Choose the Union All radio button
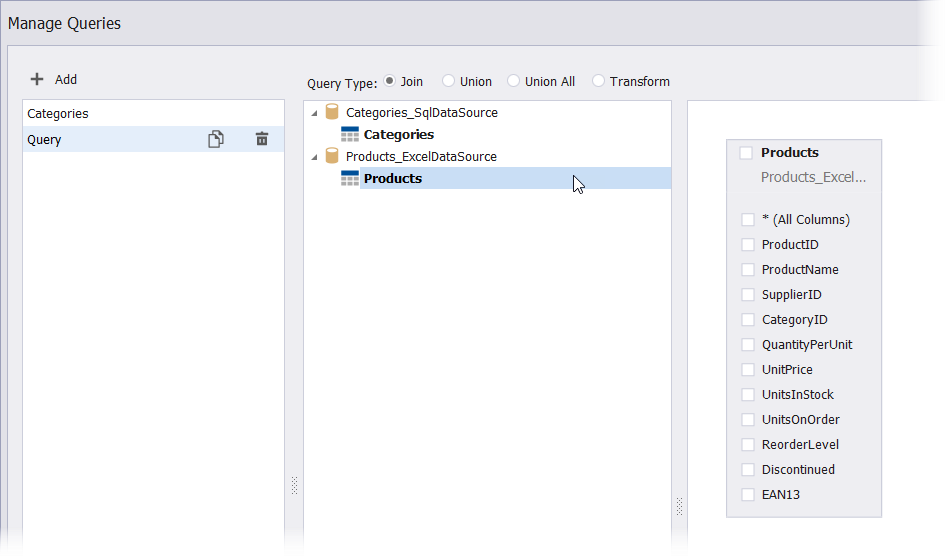This screenshot has height=557, width=946. tap(514, 81)
